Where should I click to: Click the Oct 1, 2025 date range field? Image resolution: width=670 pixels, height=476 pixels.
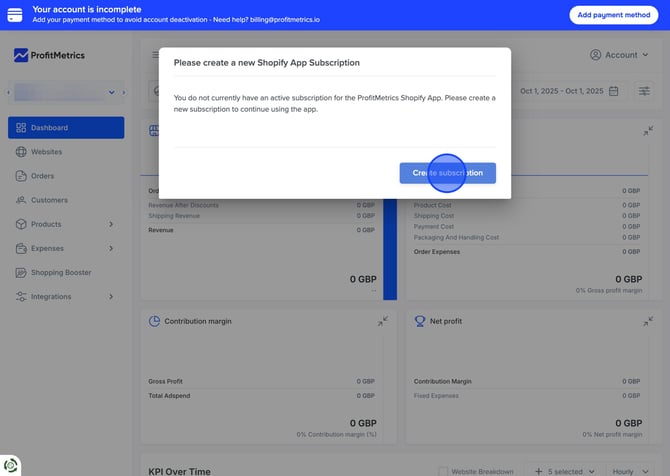561,91
